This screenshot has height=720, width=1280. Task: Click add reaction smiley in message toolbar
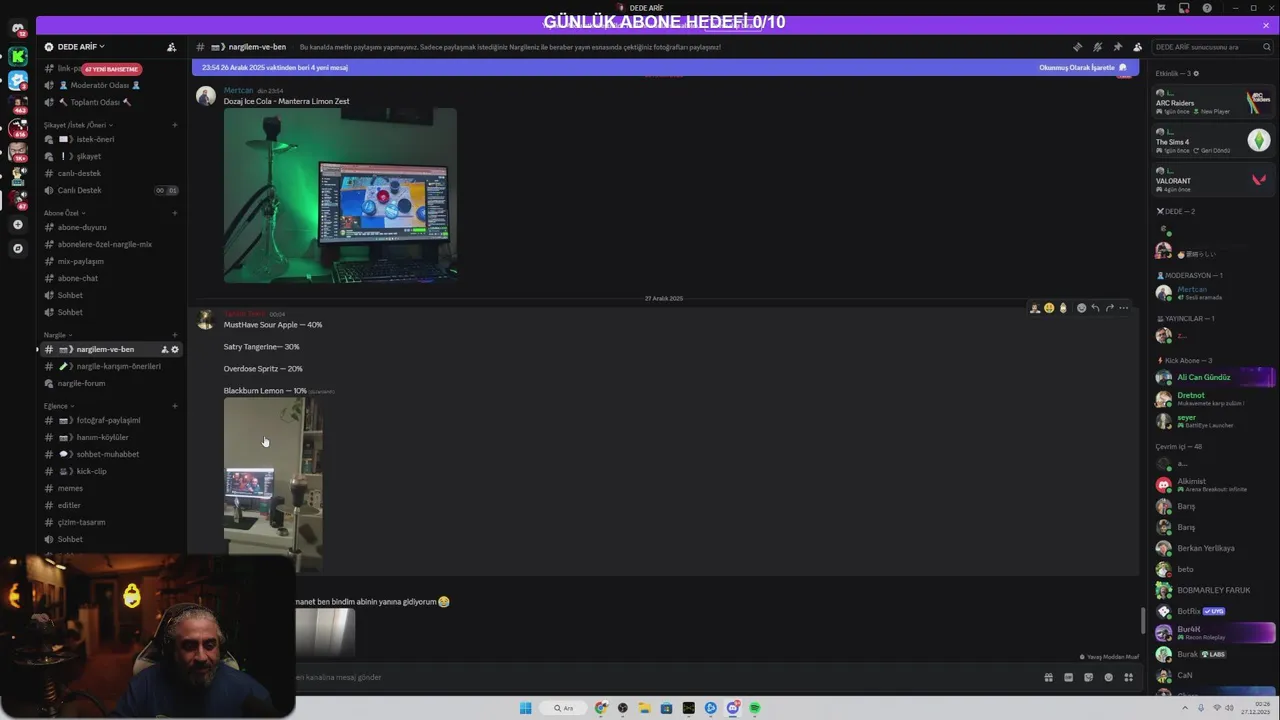(1081, 308)
